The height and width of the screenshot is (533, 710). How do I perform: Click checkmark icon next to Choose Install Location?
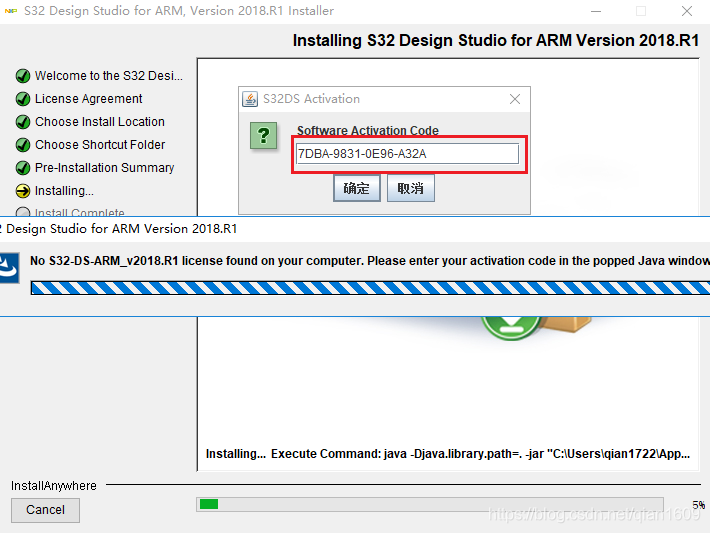coord(22,122)
